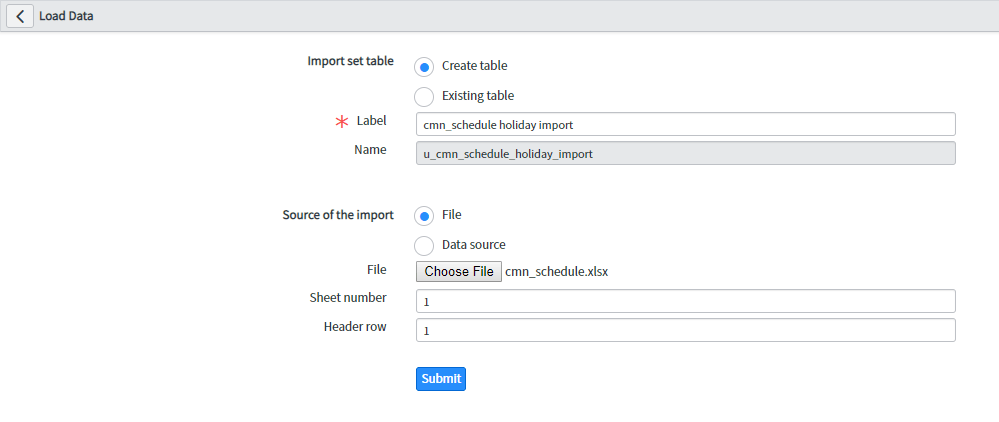
Task: Click into the Header row field
Action: pyautogui.click(x=685, y=330)
